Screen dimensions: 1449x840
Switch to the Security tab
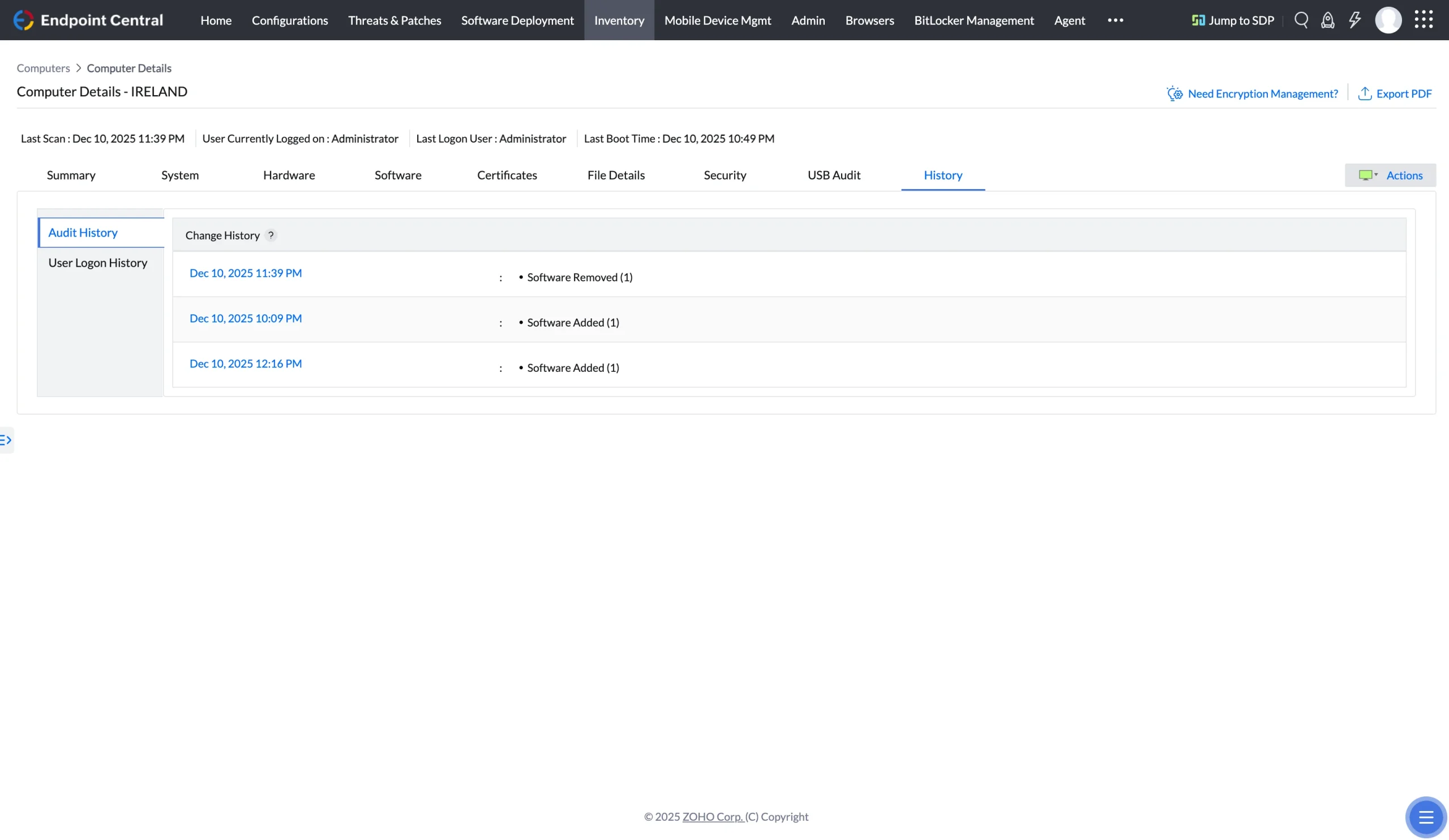pos(725,175)
